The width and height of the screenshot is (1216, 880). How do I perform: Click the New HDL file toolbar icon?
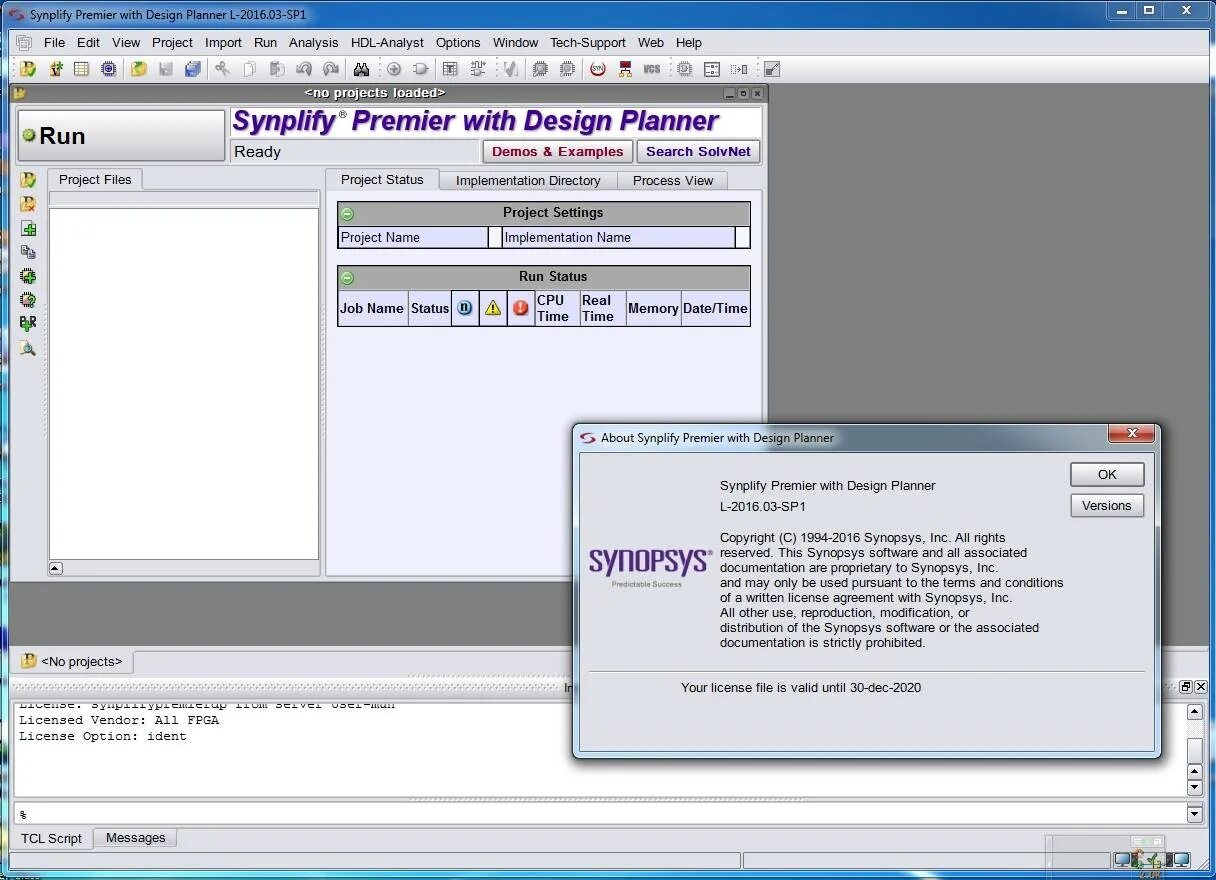56,69
